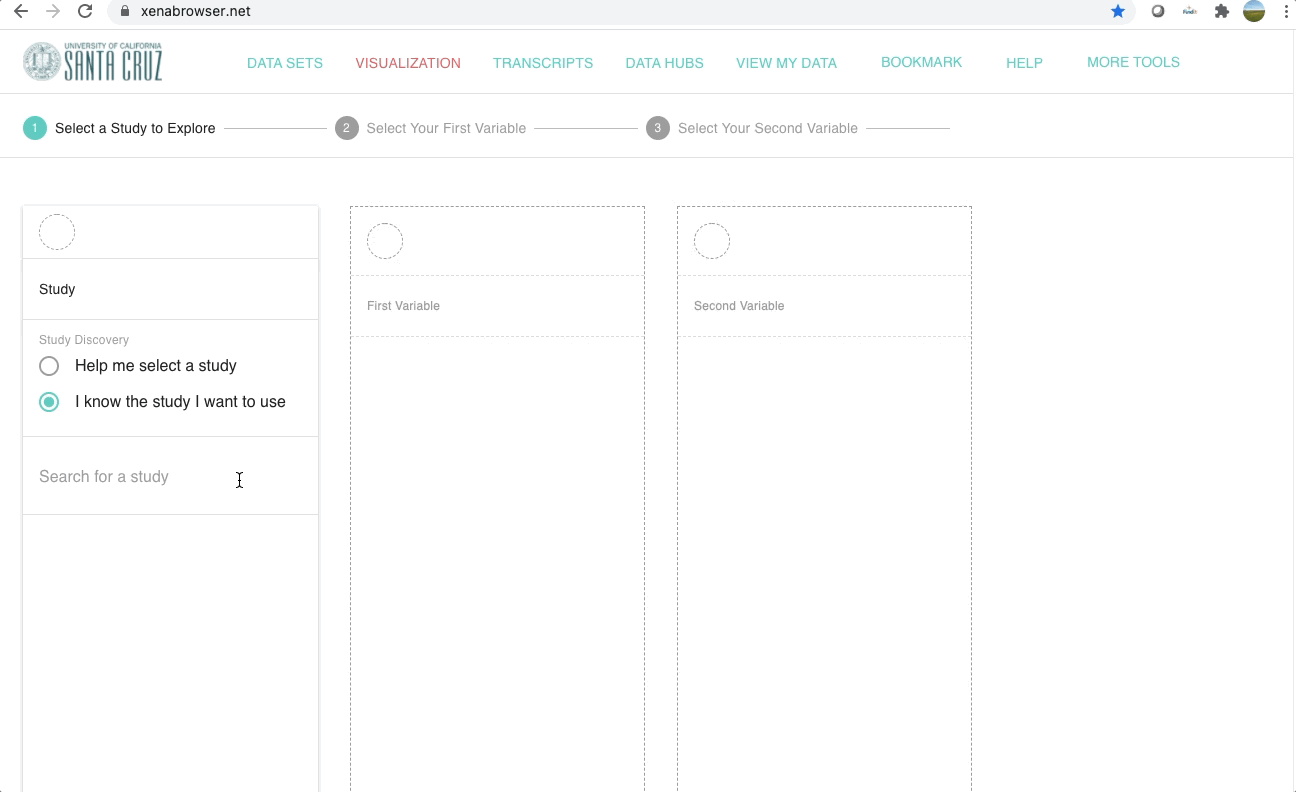
Task: Open the BOOKMARK menu
Action: click(x=921, y=62)
